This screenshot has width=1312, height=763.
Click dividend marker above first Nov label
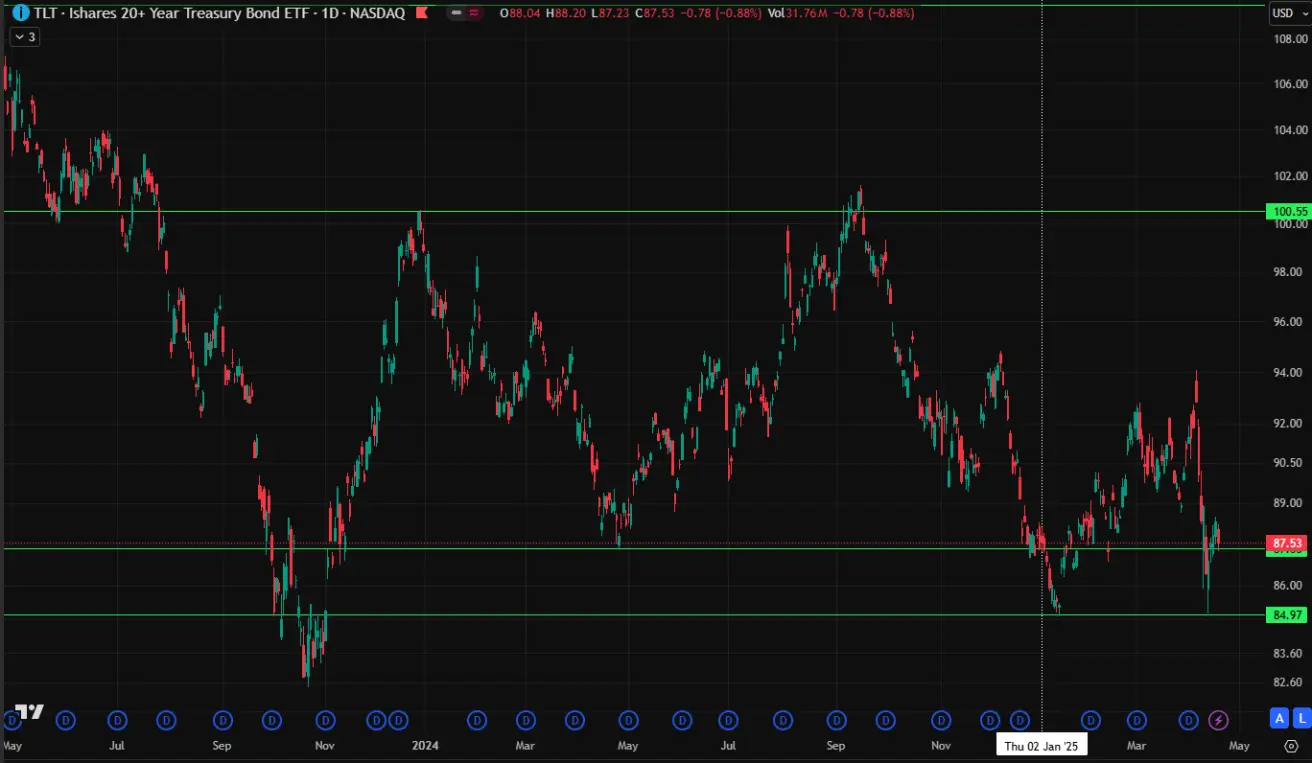coord(325,719)
